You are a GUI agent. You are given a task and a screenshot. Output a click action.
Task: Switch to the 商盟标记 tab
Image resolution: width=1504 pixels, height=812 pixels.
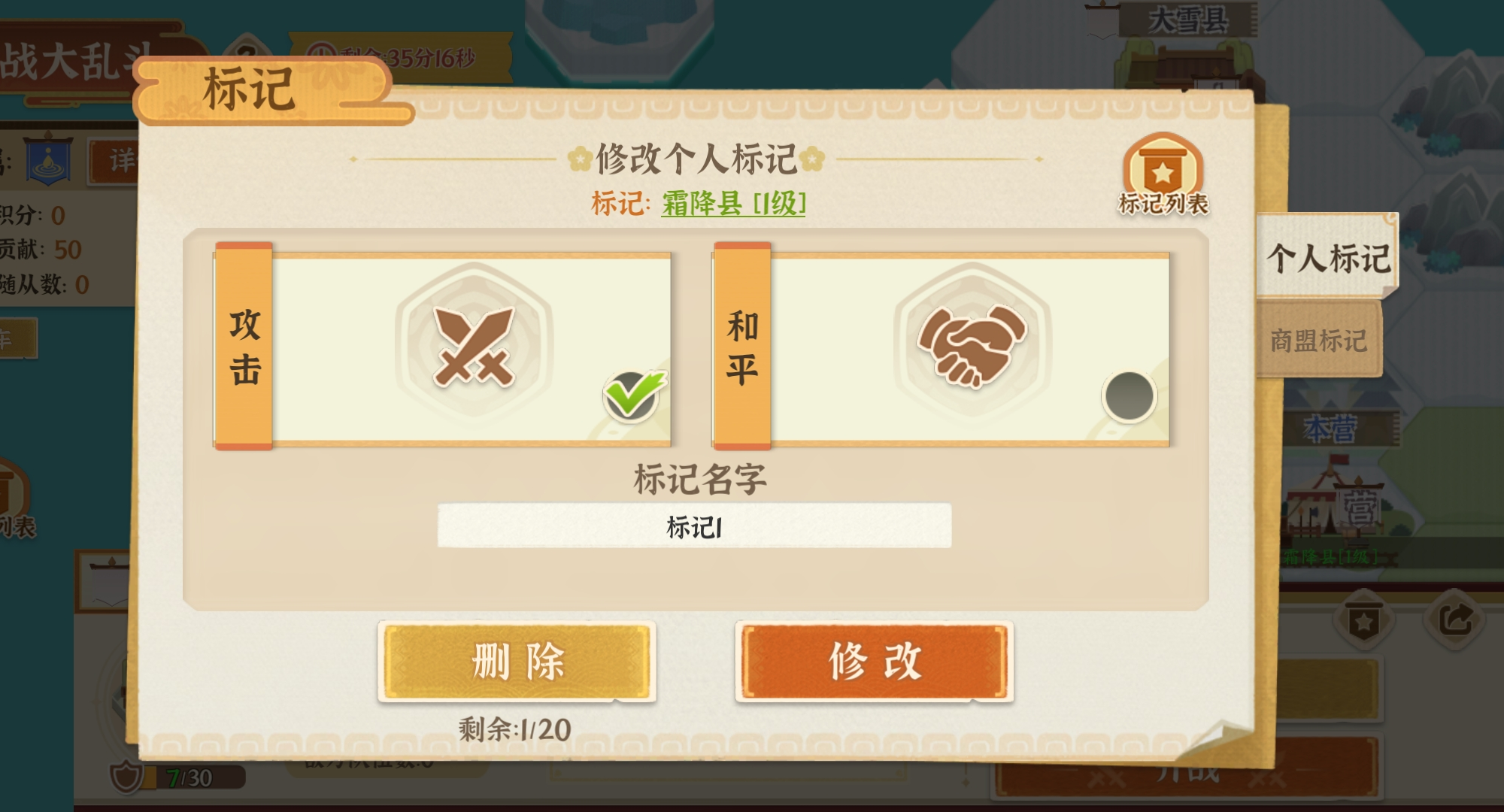click(1318, 341)
